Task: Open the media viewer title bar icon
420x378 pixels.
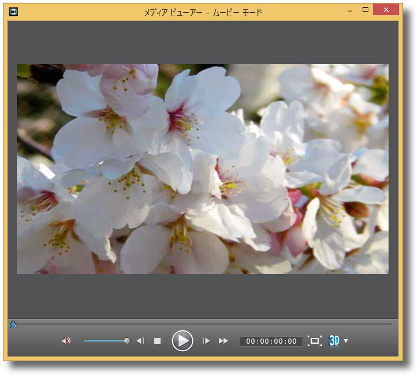Action: click(x=13, y=12)
